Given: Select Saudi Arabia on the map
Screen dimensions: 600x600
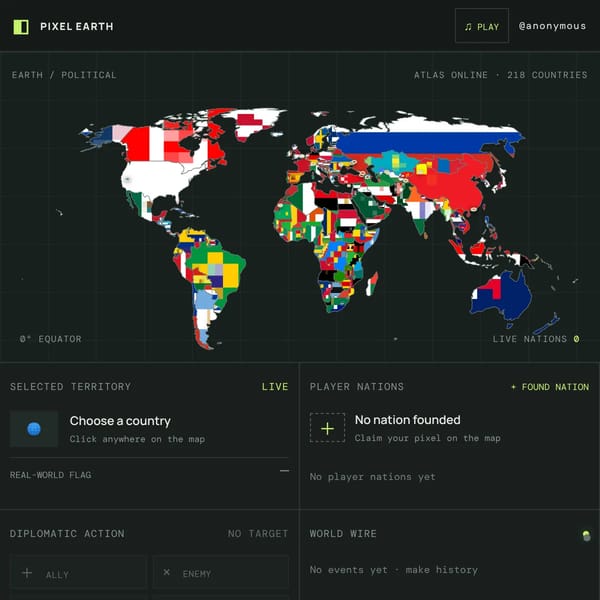Looking at the screenshot, I should point(367,203).
